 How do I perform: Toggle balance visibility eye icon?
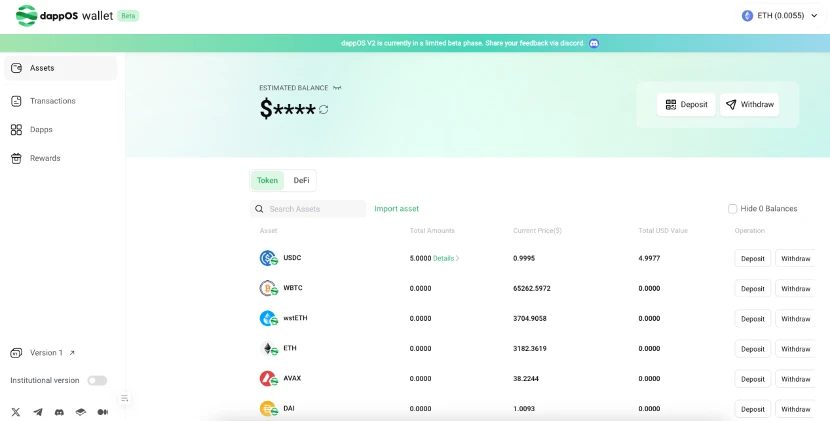click(337, 88)
